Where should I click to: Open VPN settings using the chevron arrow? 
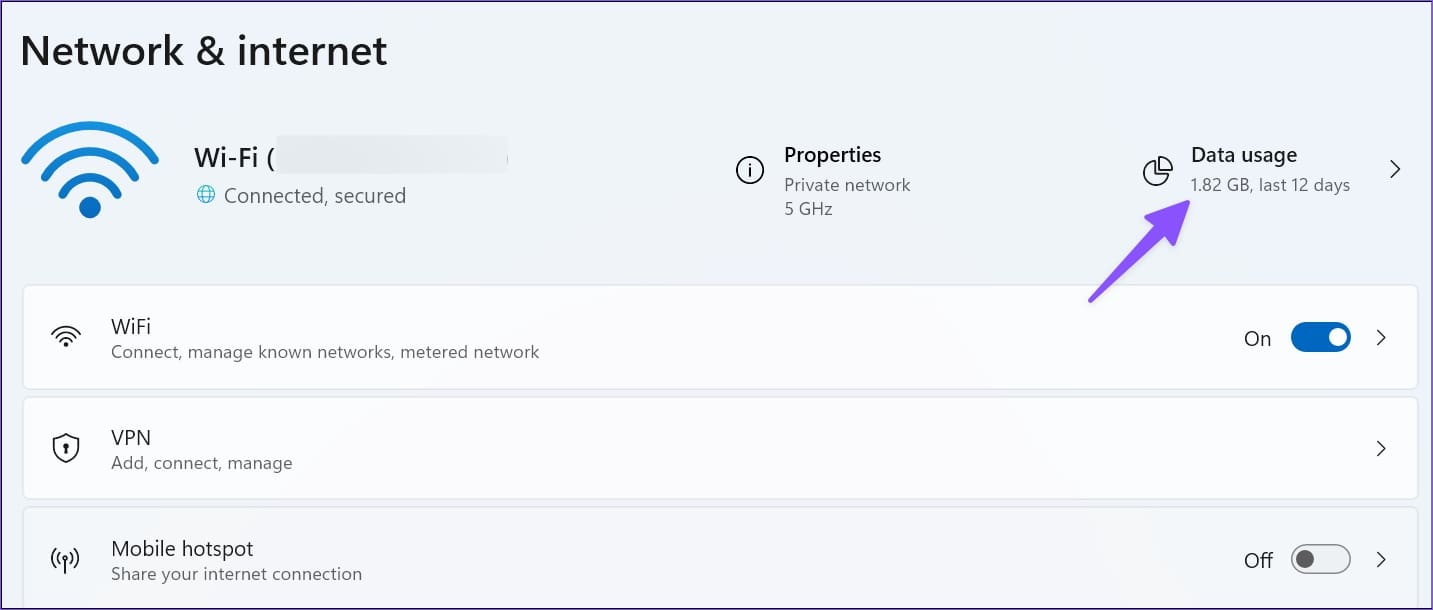tap(1381, 448)
